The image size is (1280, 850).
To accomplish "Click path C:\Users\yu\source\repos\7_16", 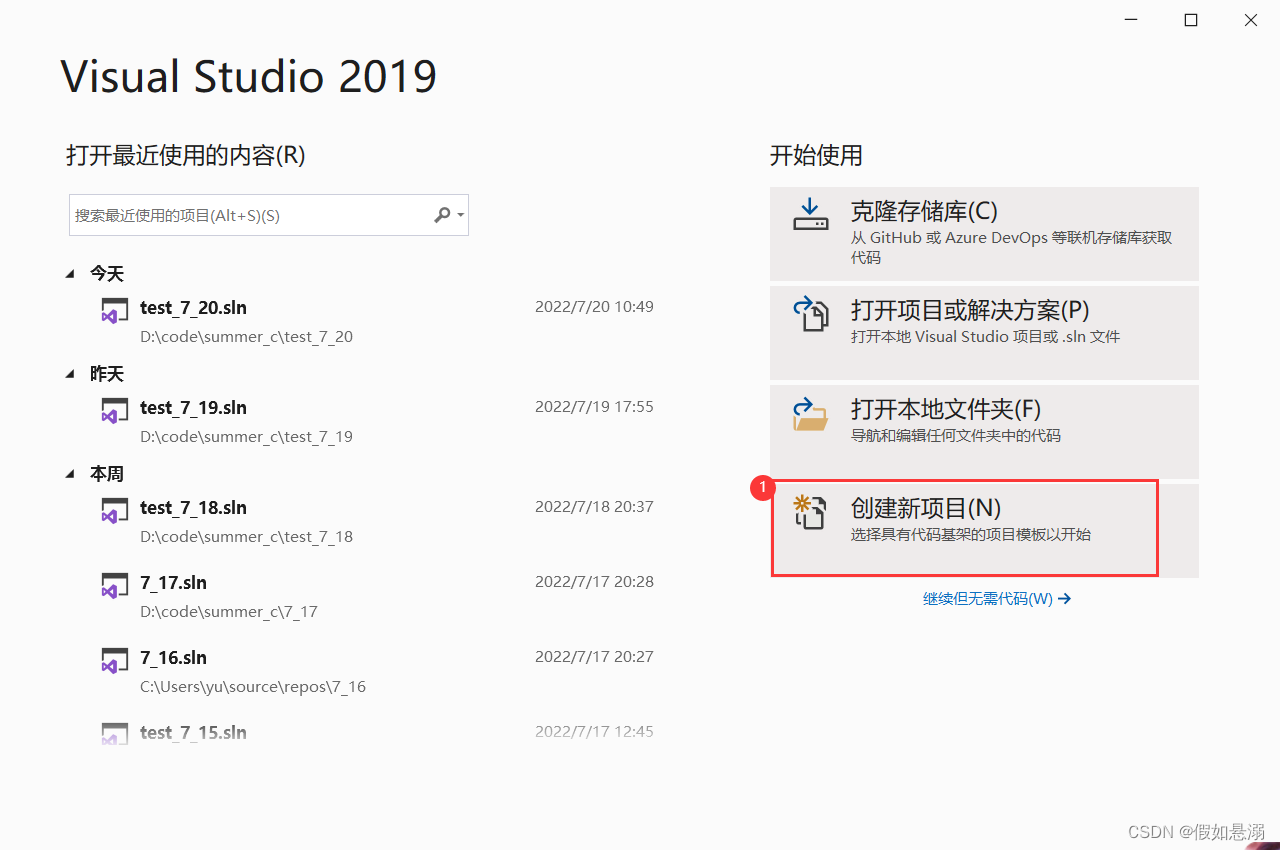I will coord(253,687).
